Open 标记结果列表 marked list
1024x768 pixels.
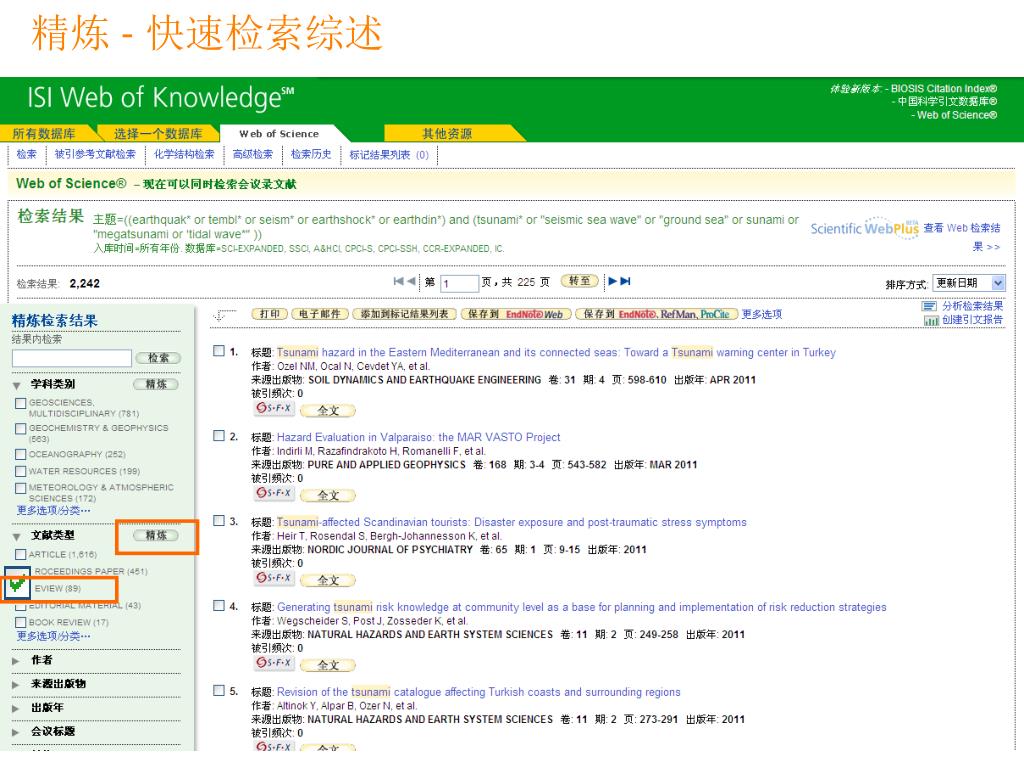[389, 155]
